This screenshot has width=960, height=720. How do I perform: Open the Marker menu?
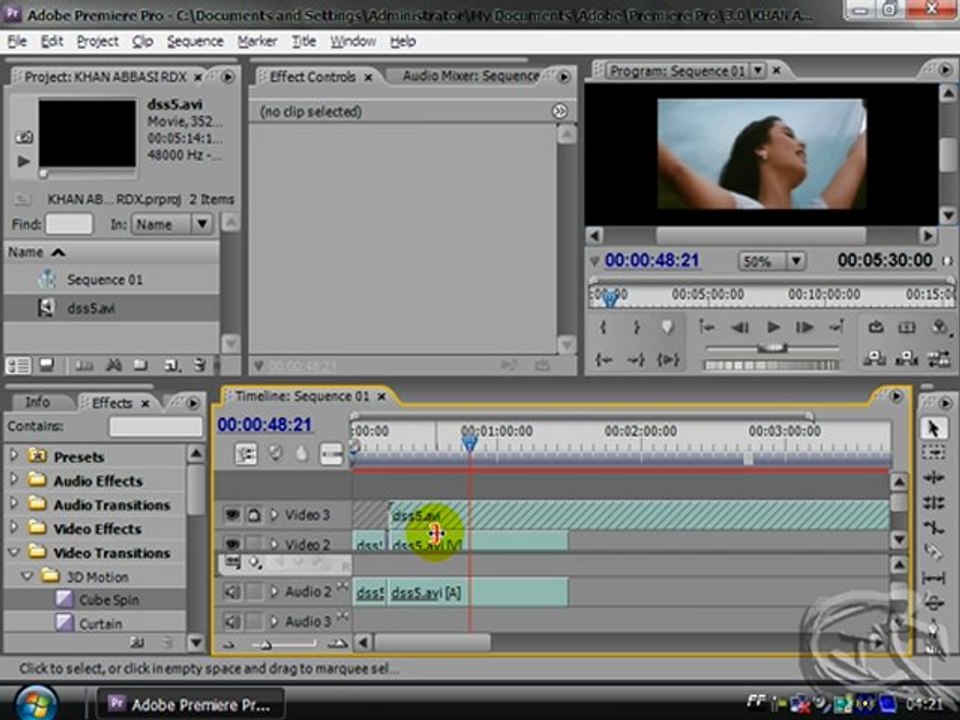257,42
